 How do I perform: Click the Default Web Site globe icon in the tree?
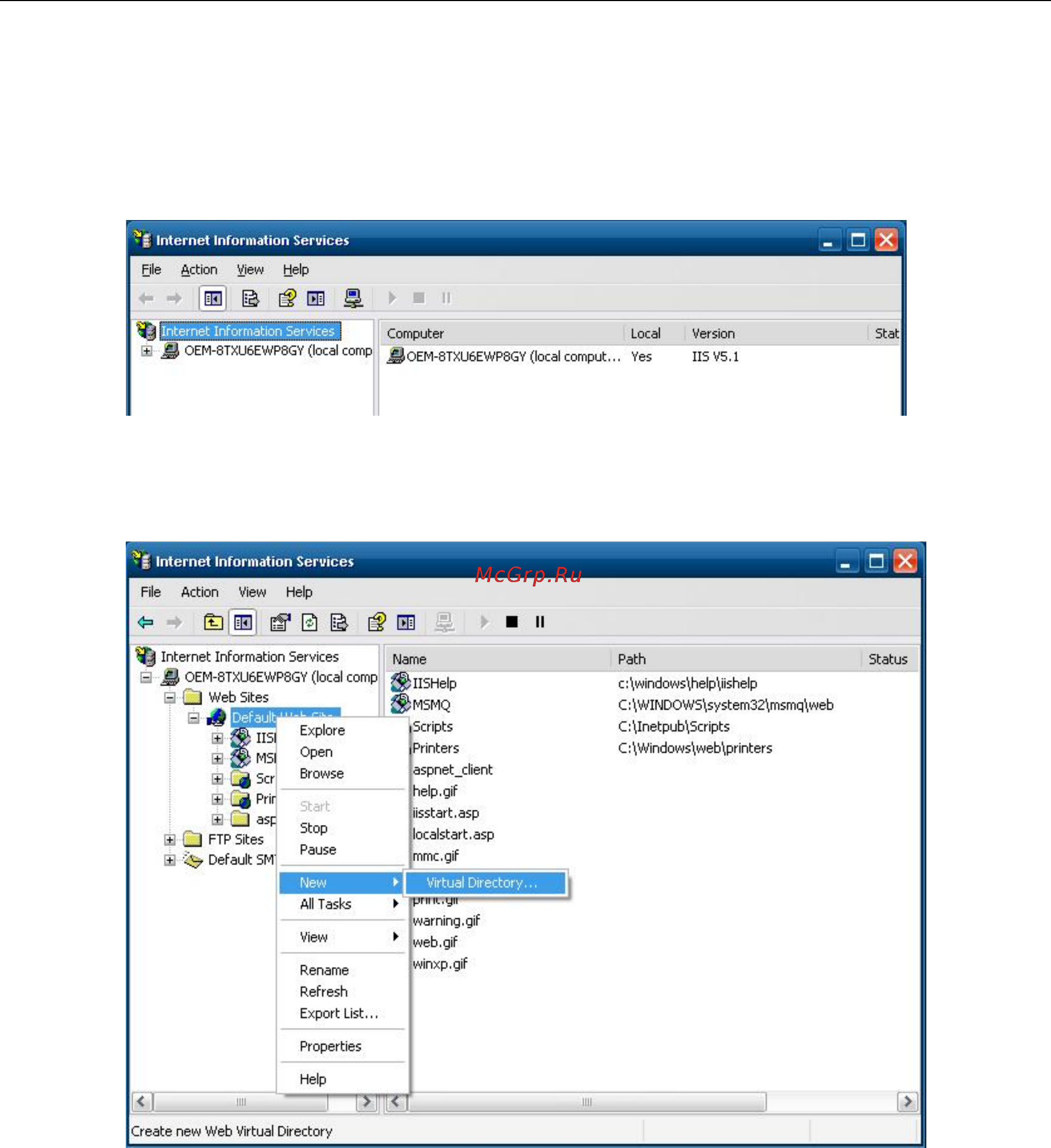(216, 717)
